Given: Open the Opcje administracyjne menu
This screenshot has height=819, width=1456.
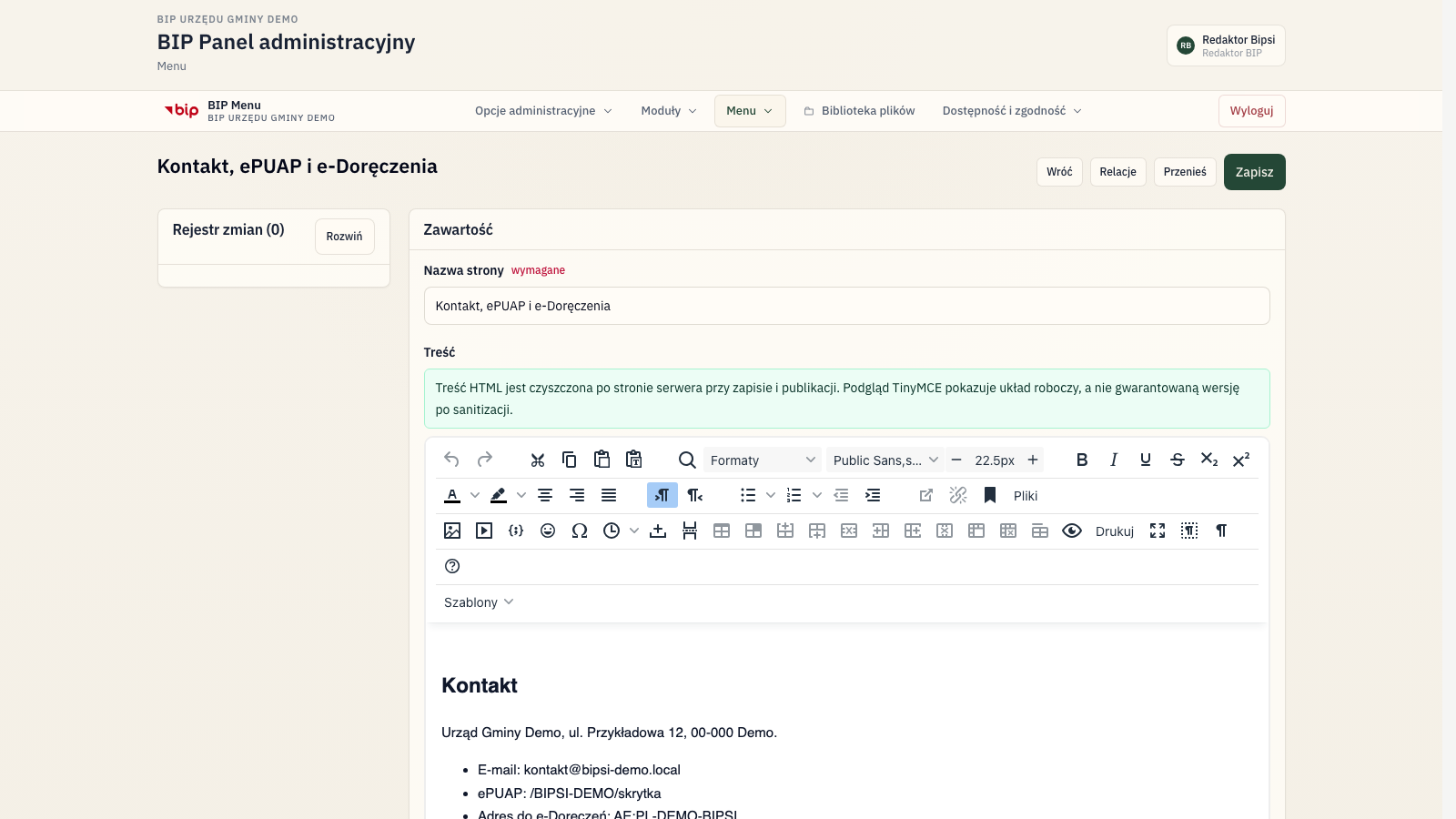Looking at the screenshot, I should [x=543, y=111].
